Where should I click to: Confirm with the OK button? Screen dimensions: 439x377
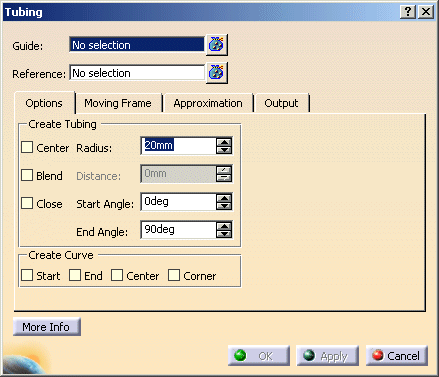pos(259,356)
